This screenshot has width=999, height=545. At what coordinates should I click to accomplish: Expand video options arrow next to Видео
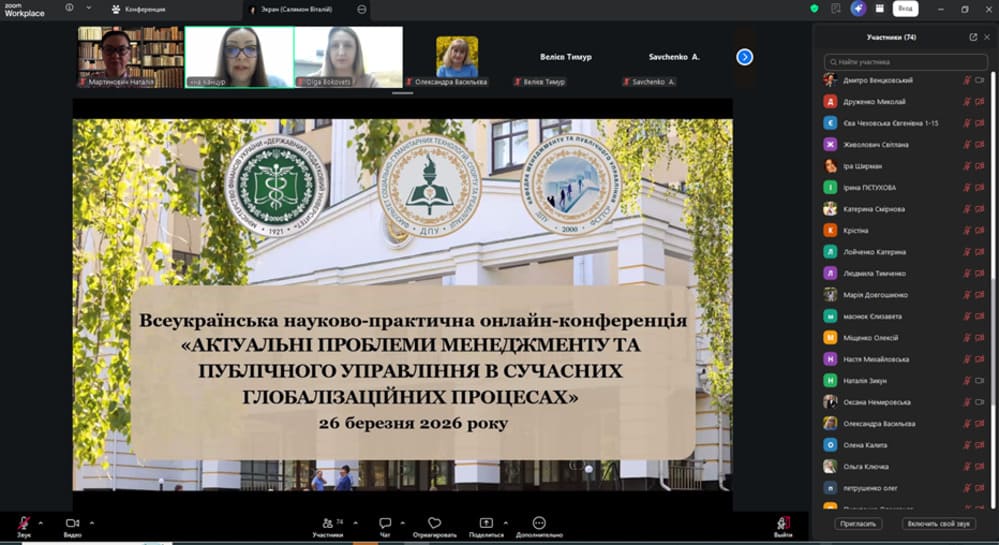[x=92, y=523]
